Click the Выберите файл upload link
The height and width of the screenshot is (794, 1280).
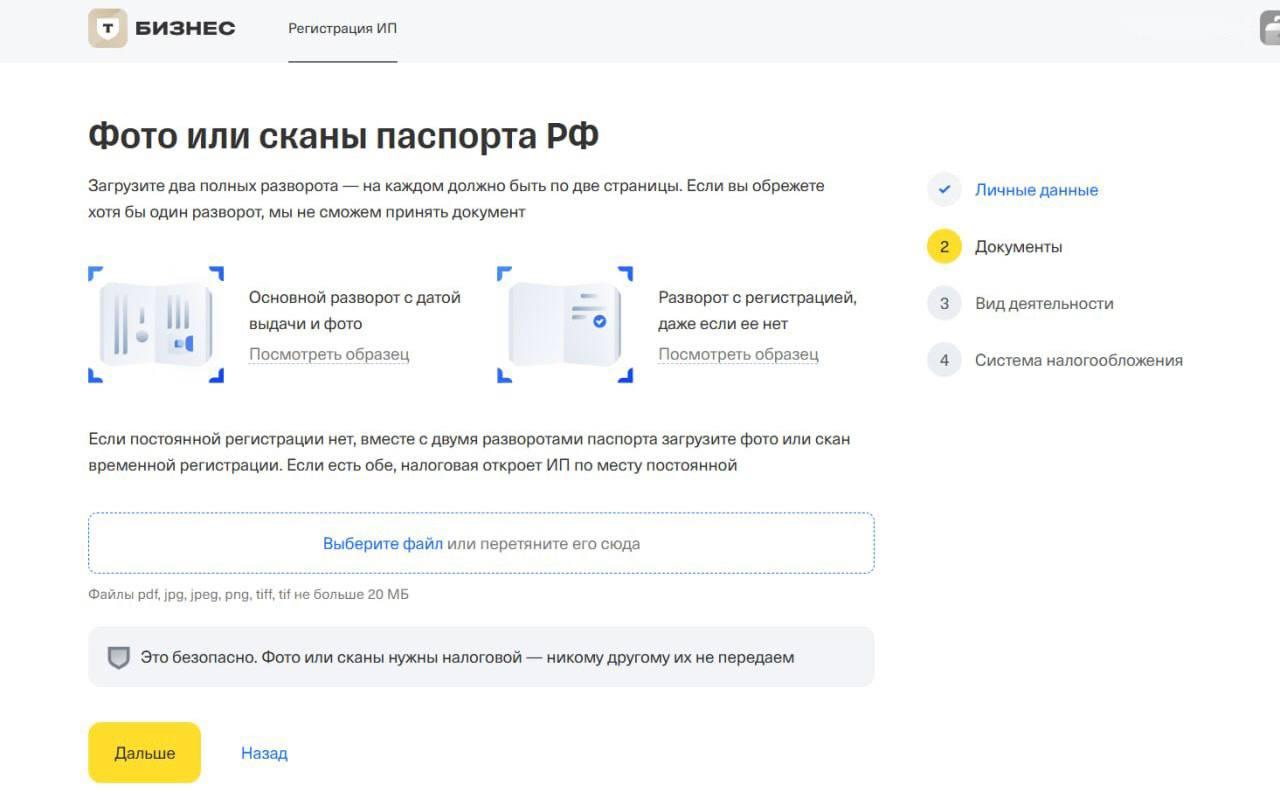[382, 544]
